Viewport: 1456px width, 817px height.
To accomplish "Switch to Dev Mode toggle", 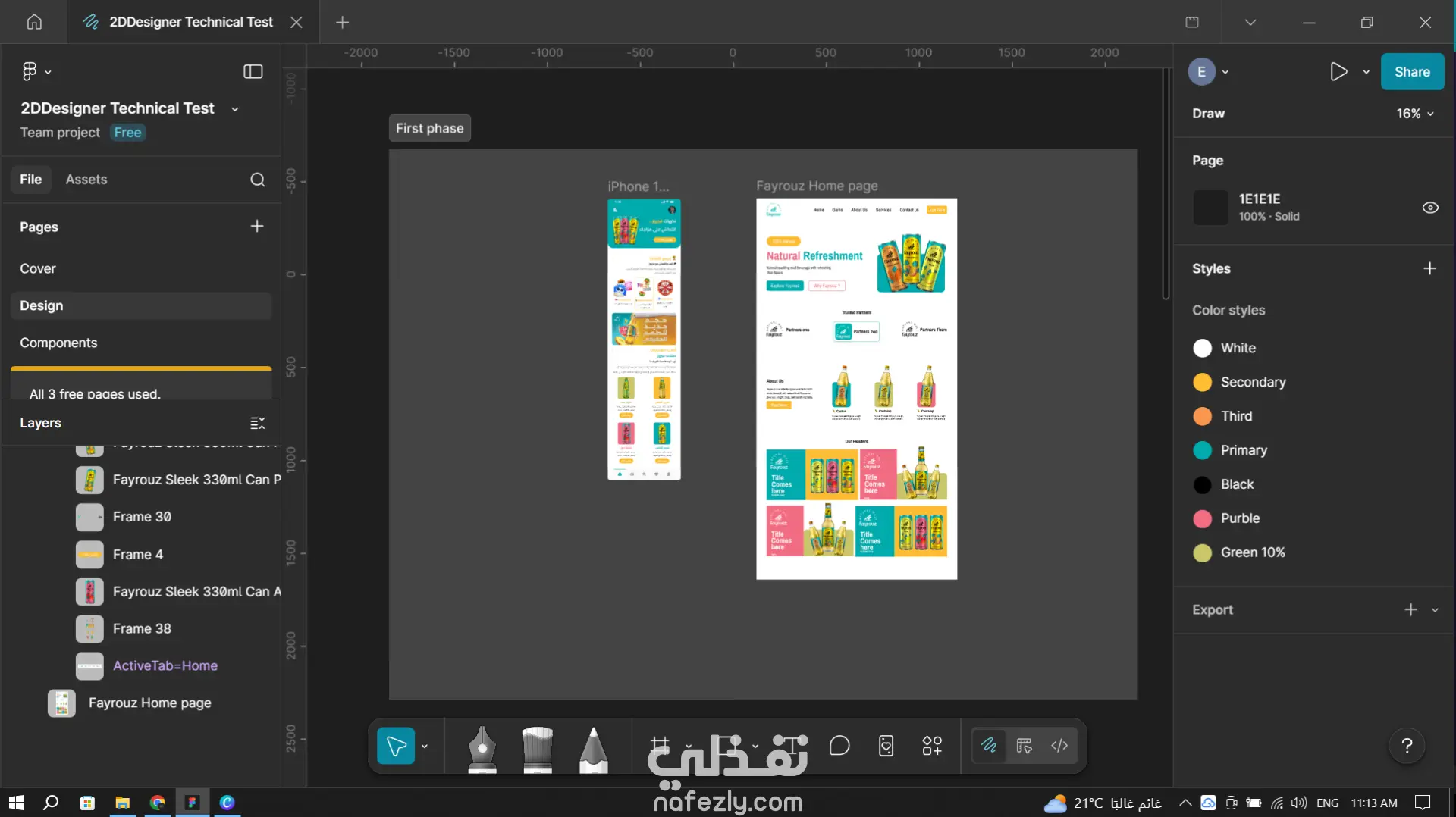I will click(1059, 746).
